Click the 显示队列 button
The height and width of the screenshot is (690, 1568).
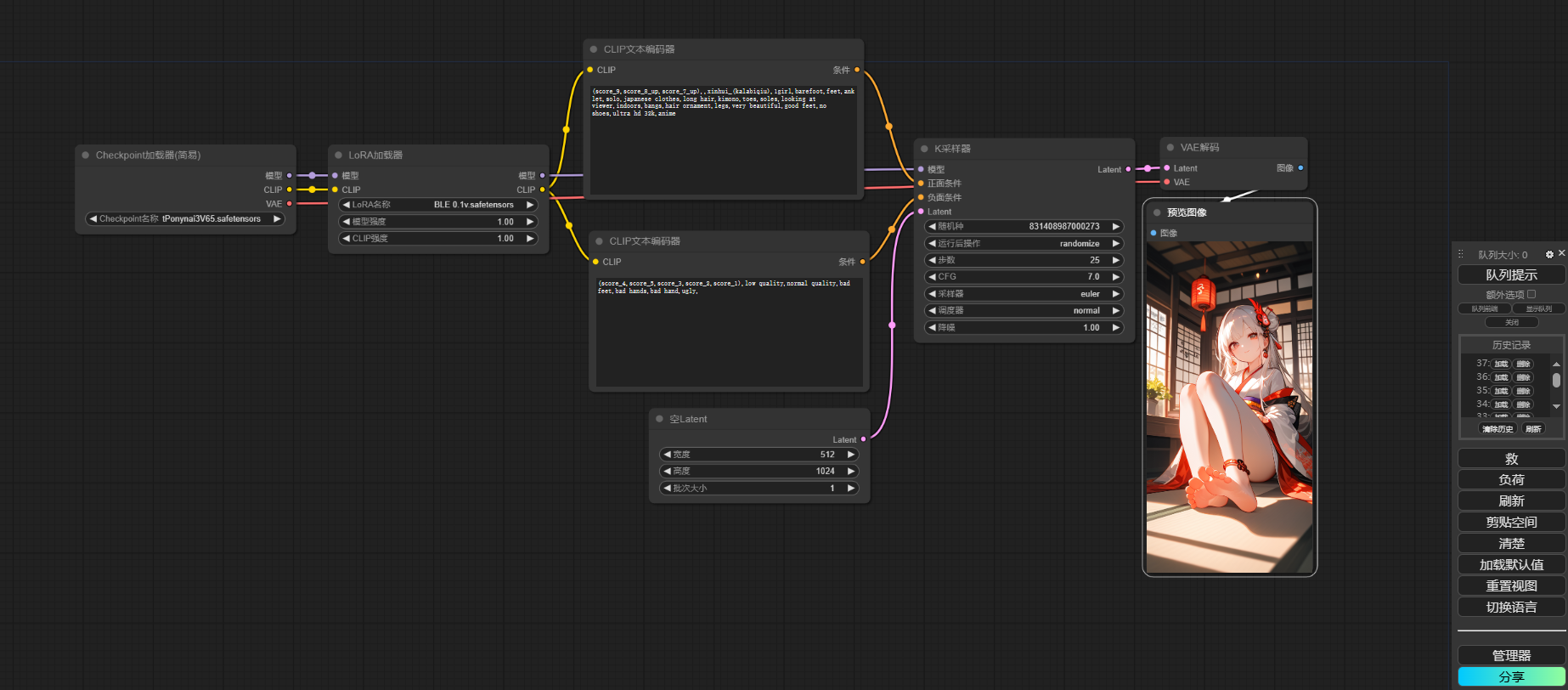(1538, 309)
